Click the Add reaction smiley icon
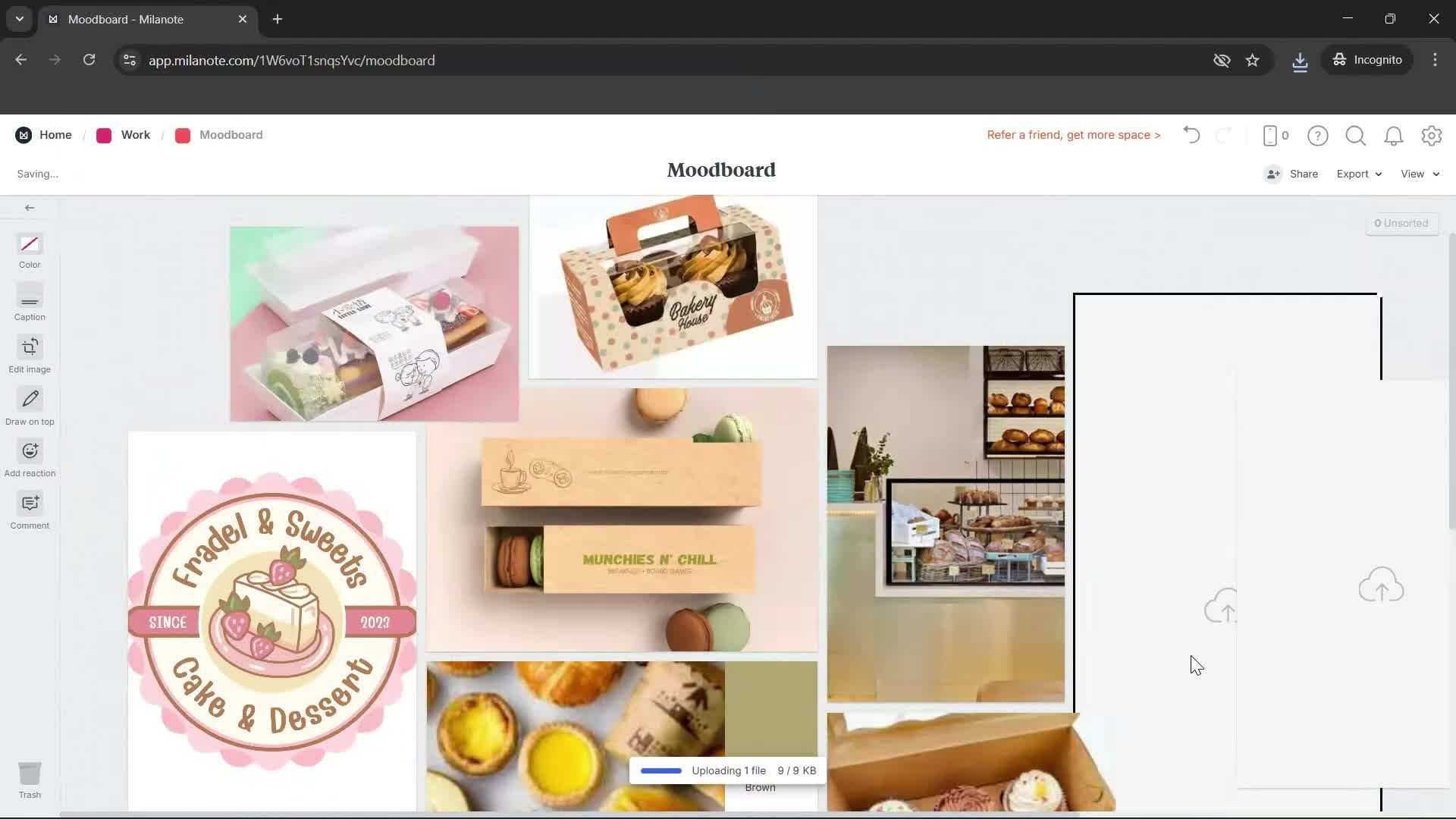The width and height of the screenshot is (1456, 819). 30,452
